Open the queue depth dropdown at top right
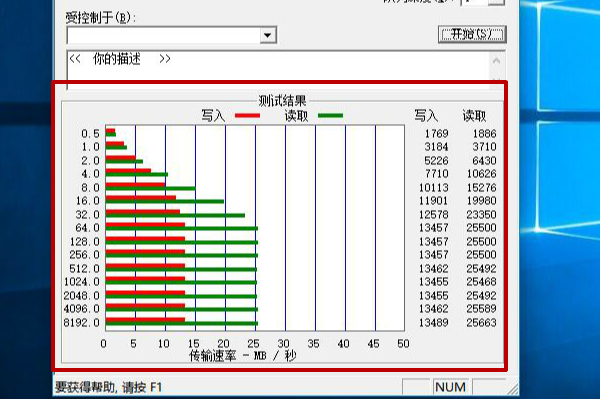The image size is (600, 399). pos(497,2)
